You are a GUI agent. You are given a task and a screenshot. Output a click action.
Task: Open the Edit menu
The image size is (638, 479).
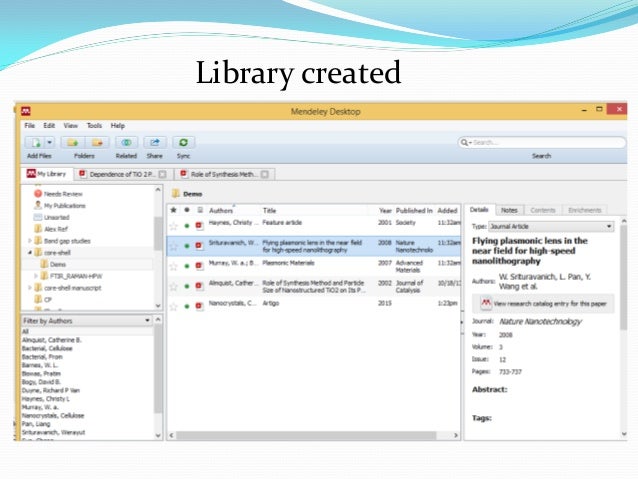click(x=49, y=125)
